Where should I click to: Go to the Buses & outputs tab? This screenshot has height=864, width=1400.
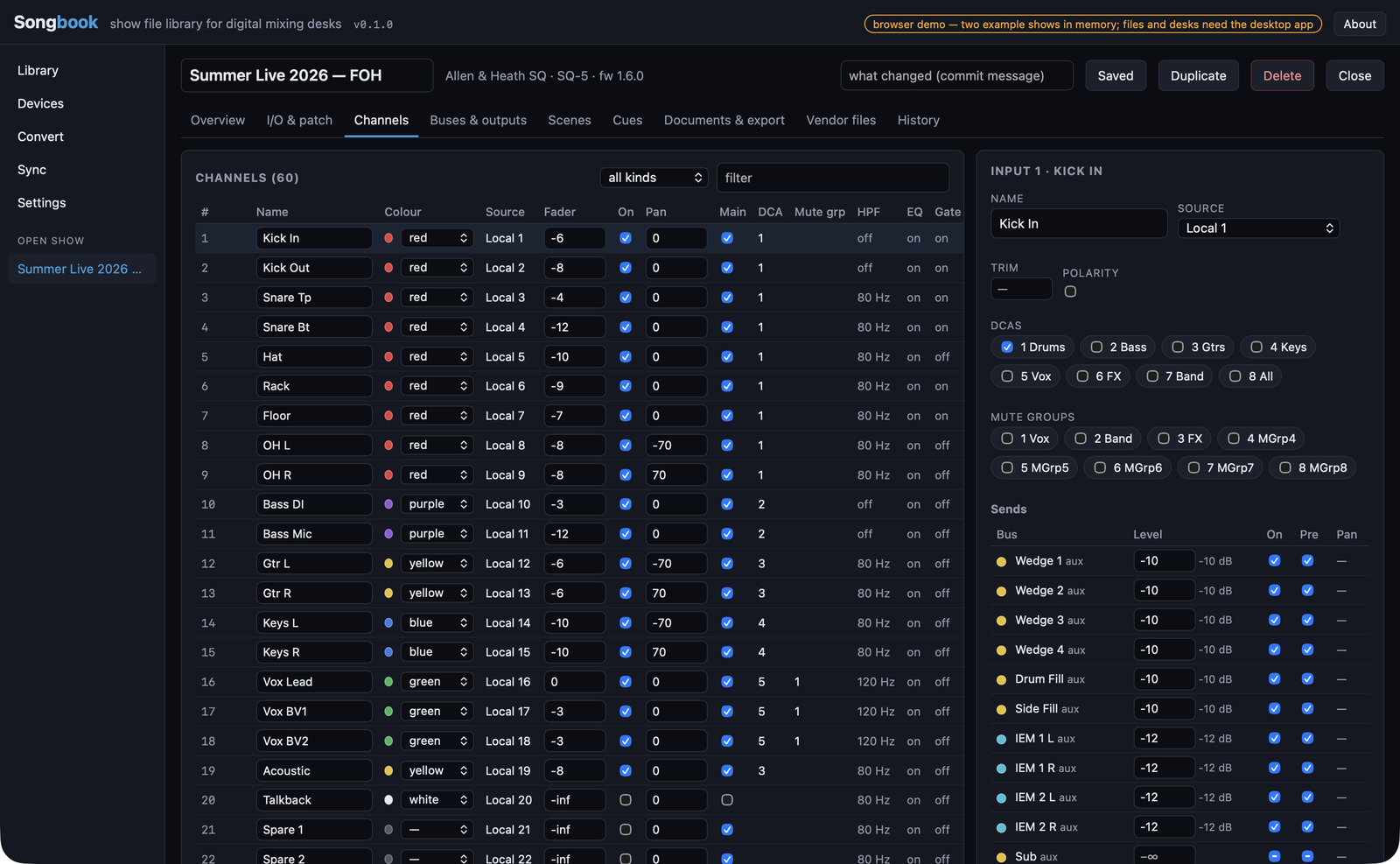pos(479,120)
